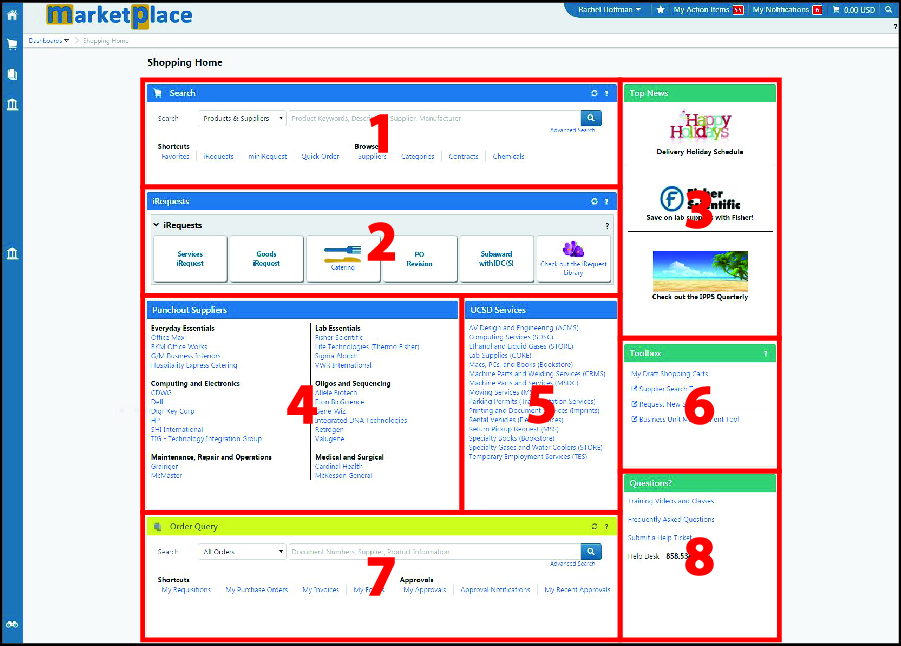The image size is (901, 646).
Task: Open My Action Items menu
Action: coord(702,10)
